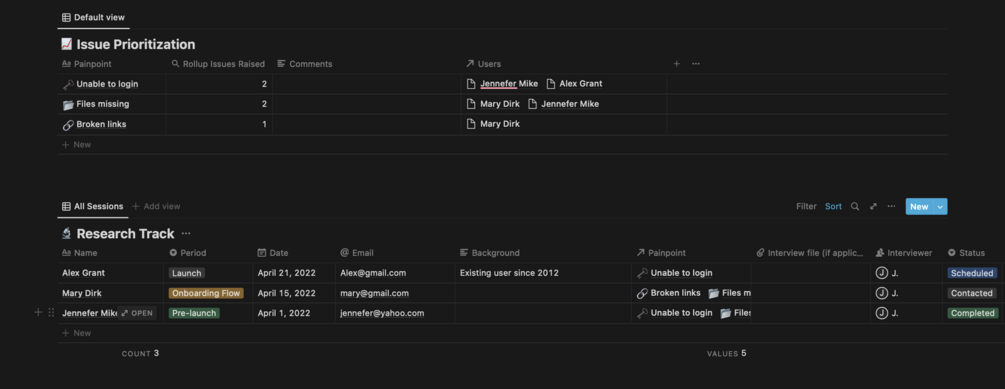This screenshot has width=1005, height=389.
Task: Open the Mary Dirk row in Research Track
Action: (x=81, y=294)
